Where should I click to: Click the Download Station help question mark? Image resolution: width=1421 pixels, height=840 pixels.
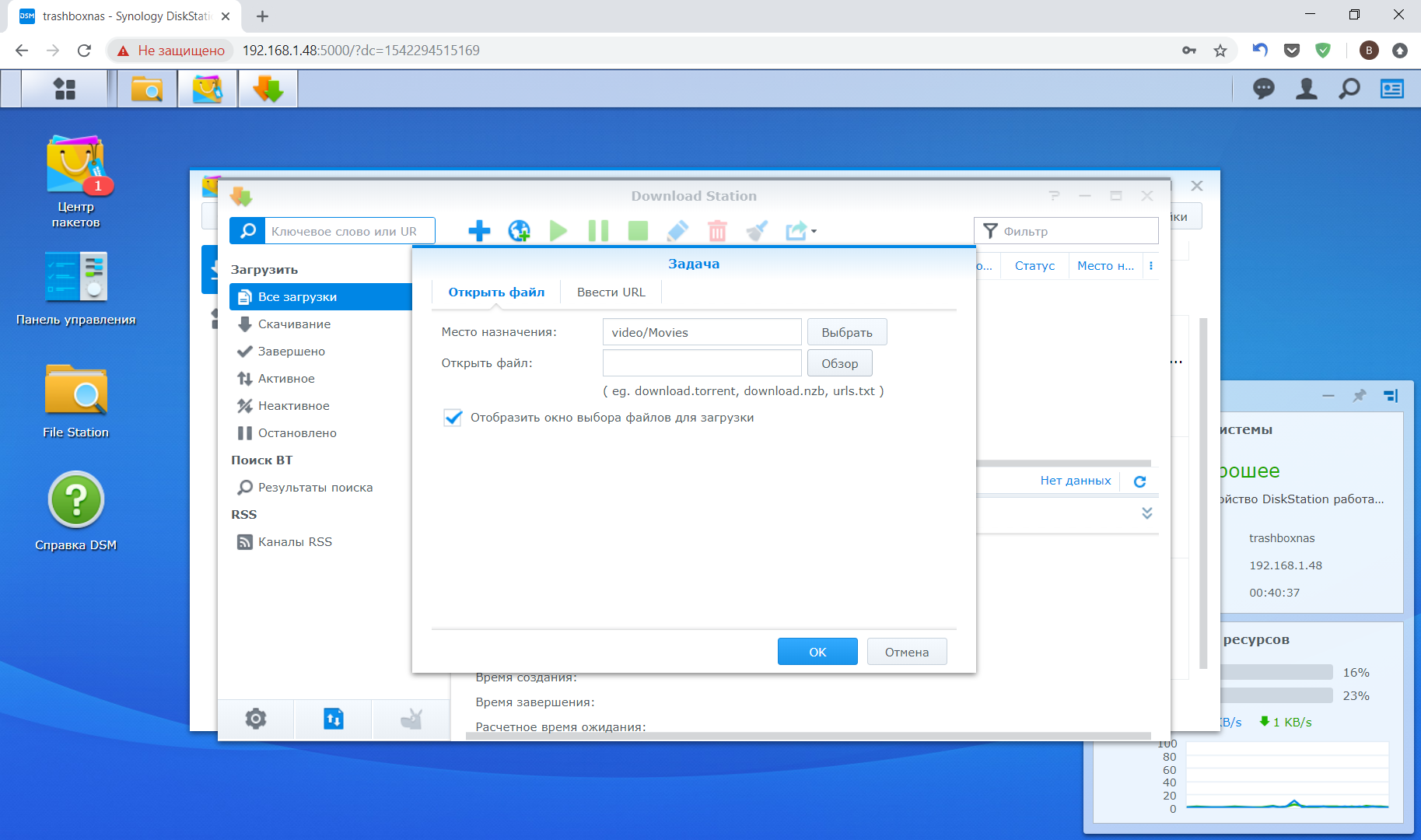click(1054, 196)
